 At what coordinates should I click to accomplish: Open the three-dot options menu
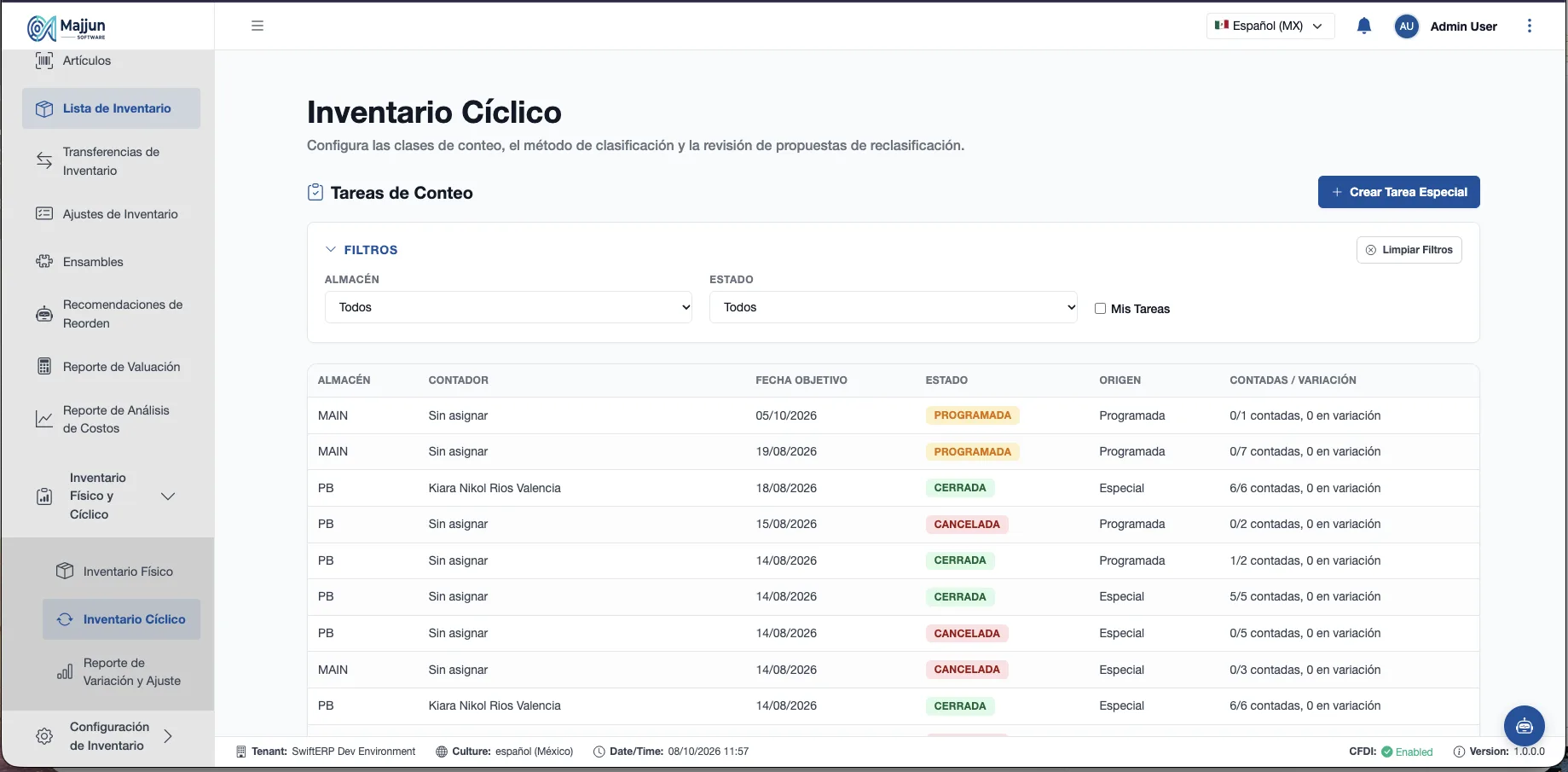[1530, 26]
